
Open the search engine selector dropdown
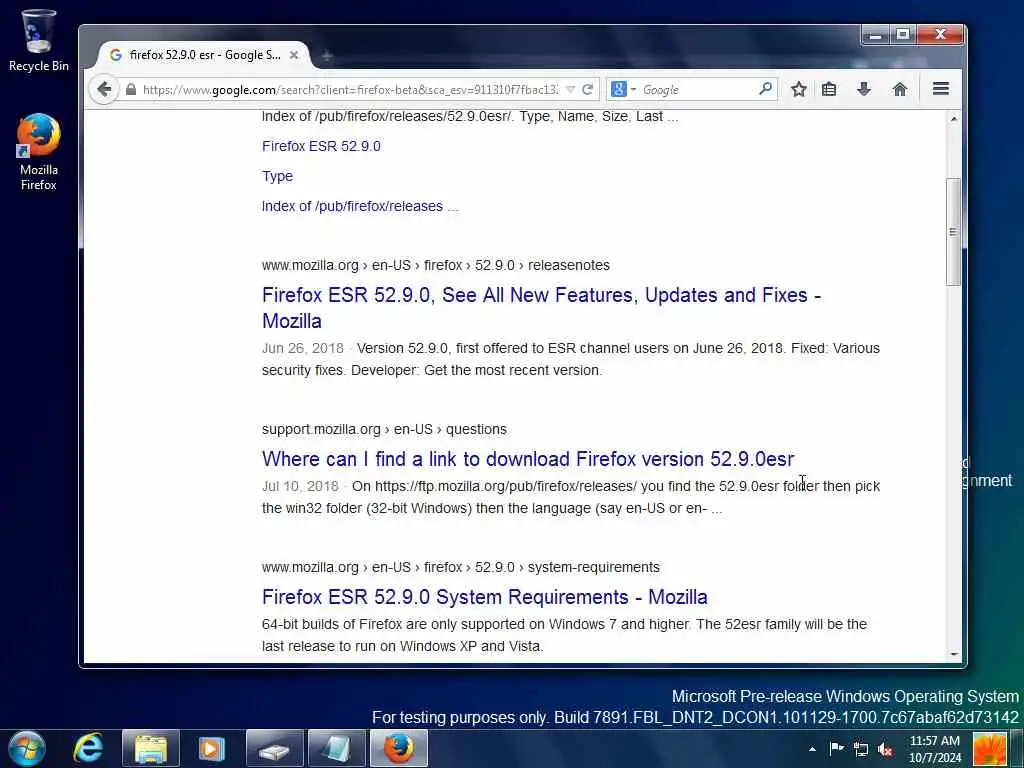623,89
